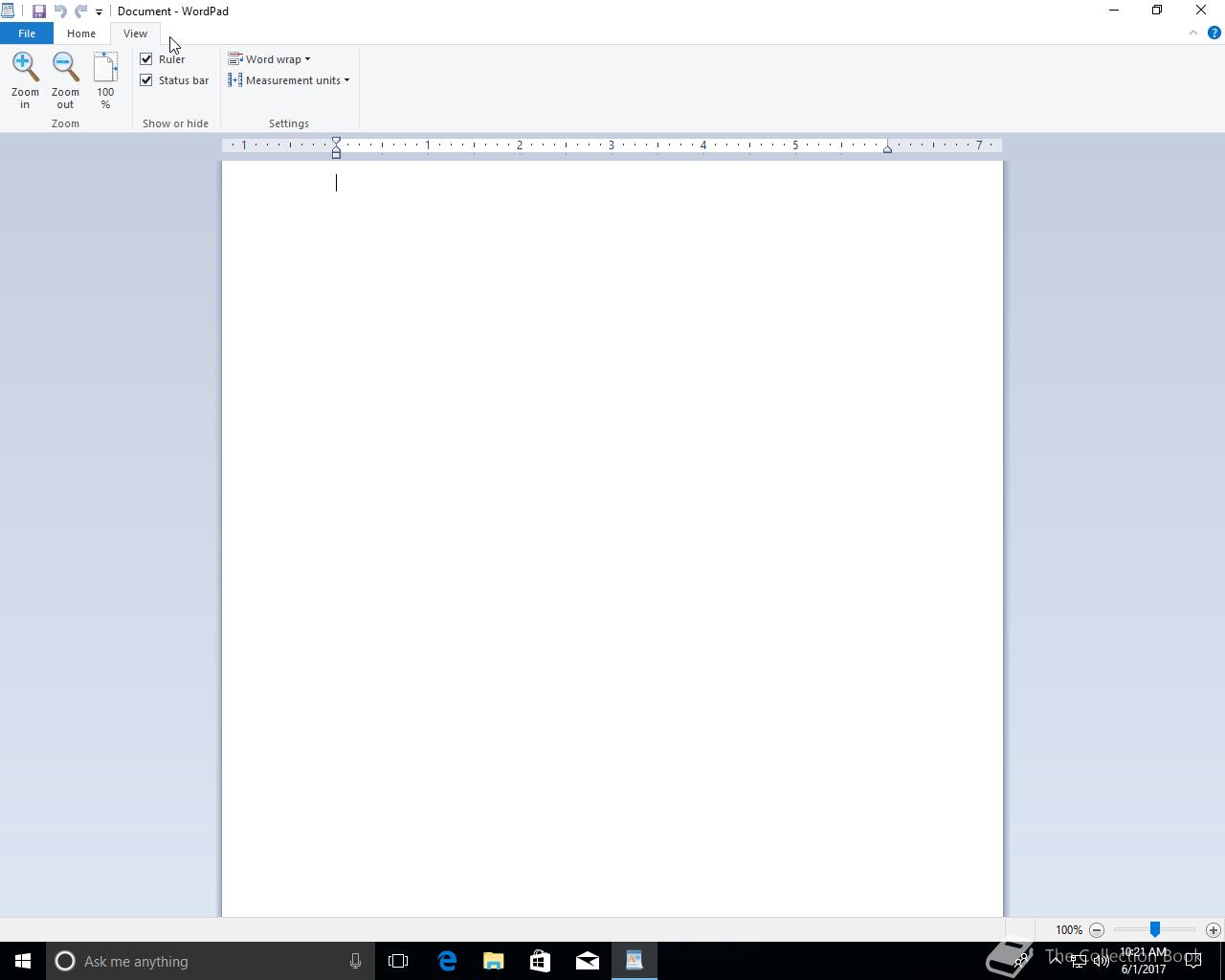The width and height of the screenshot is (1225, 980).
Task: Click the first-line indent marker on ruler
Action: 336,141
